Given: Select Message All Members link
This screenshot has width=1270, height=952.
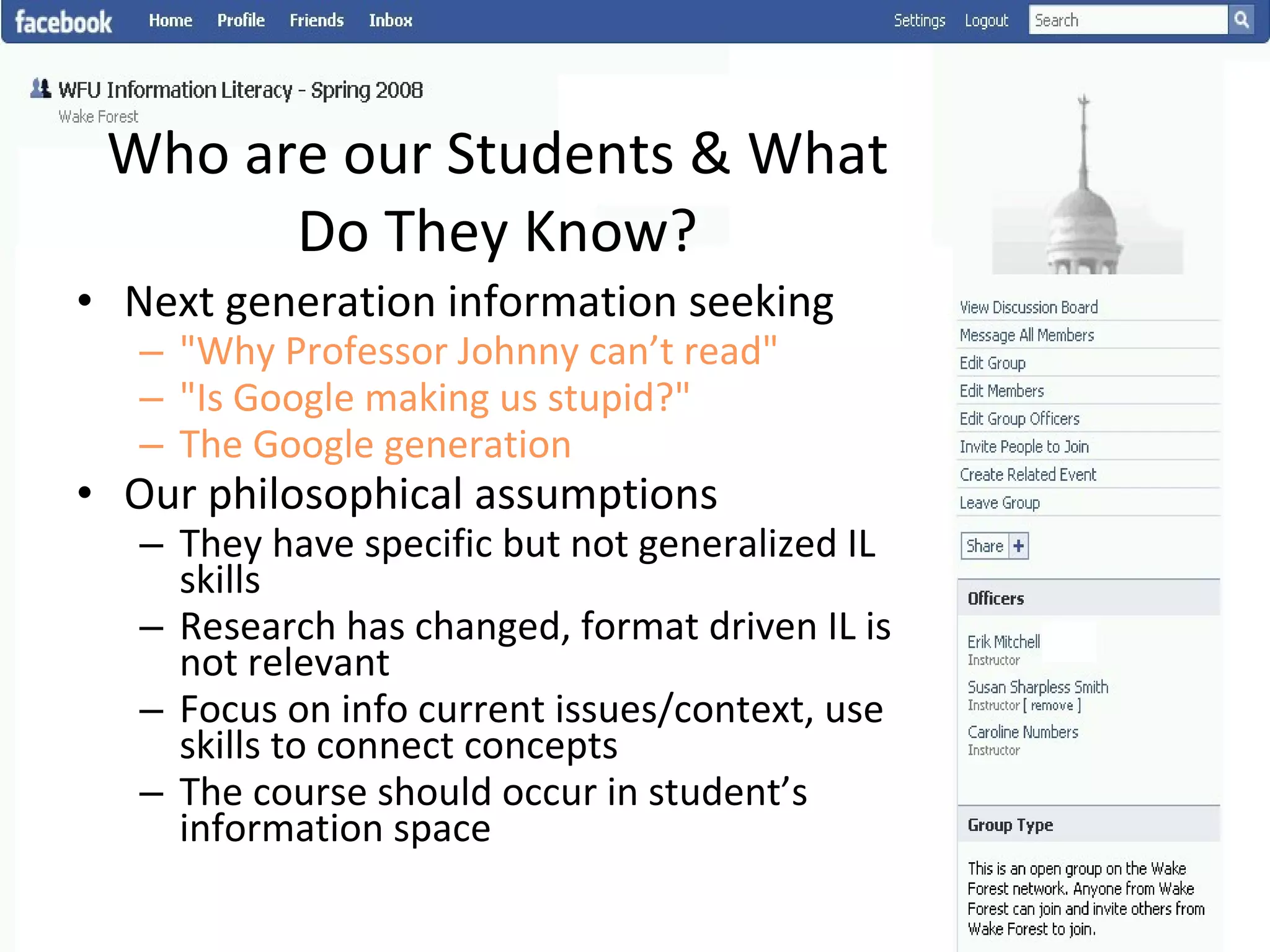Looking at the screenshot, I should click(1027, 335).
